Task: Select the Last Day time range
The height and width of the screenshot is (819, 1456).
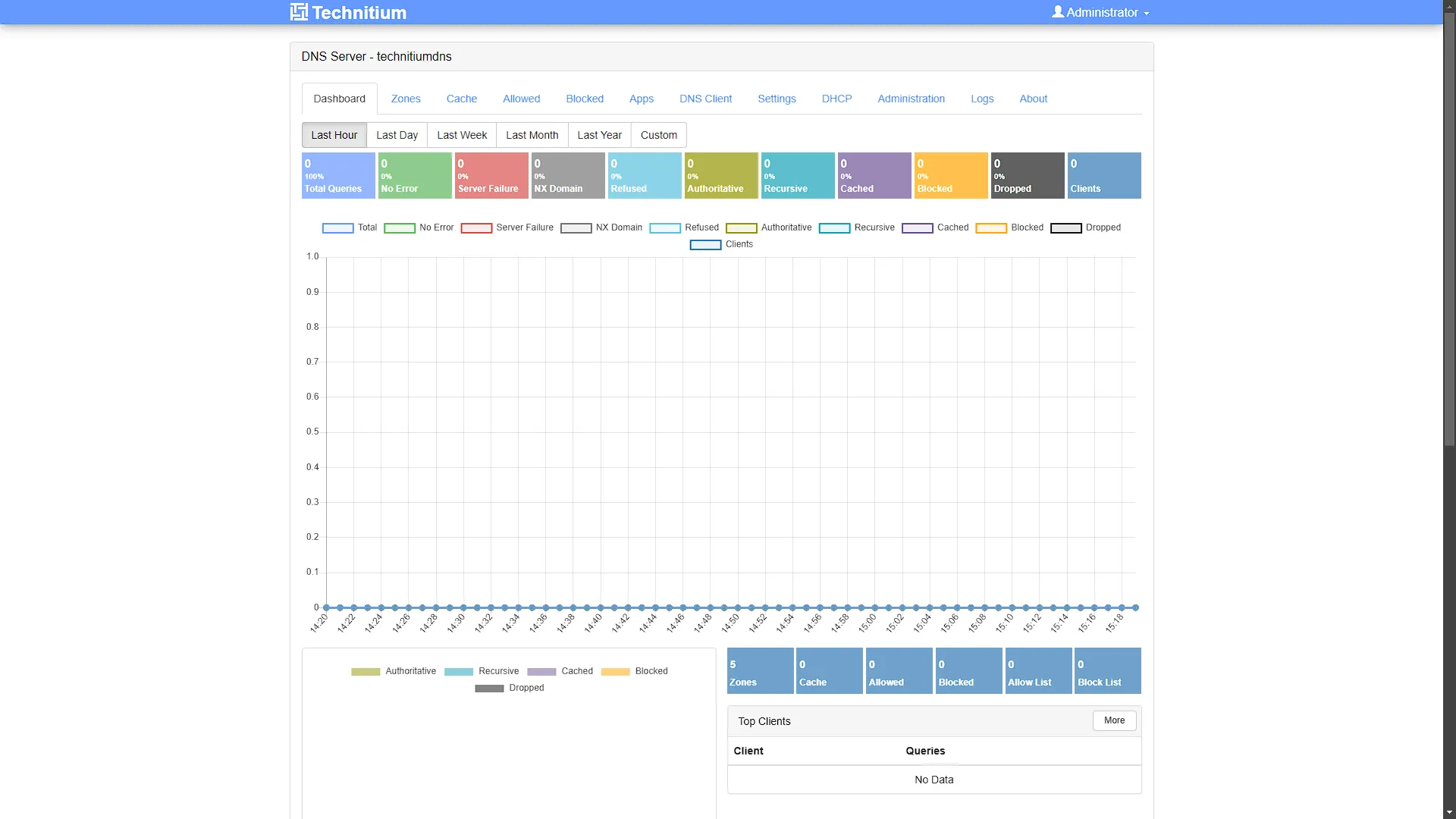Action: pos(397,135)
